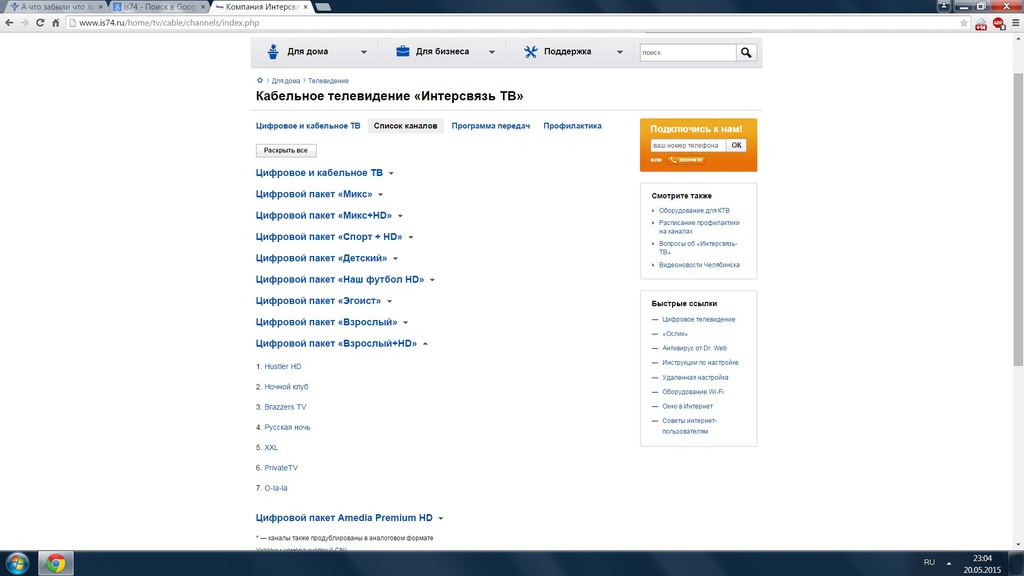The height and width of the screenshot is (576, 1024).
Task: Open 'Антивирус от Dr. Web' quick link
Action: (x=694, y=348)
